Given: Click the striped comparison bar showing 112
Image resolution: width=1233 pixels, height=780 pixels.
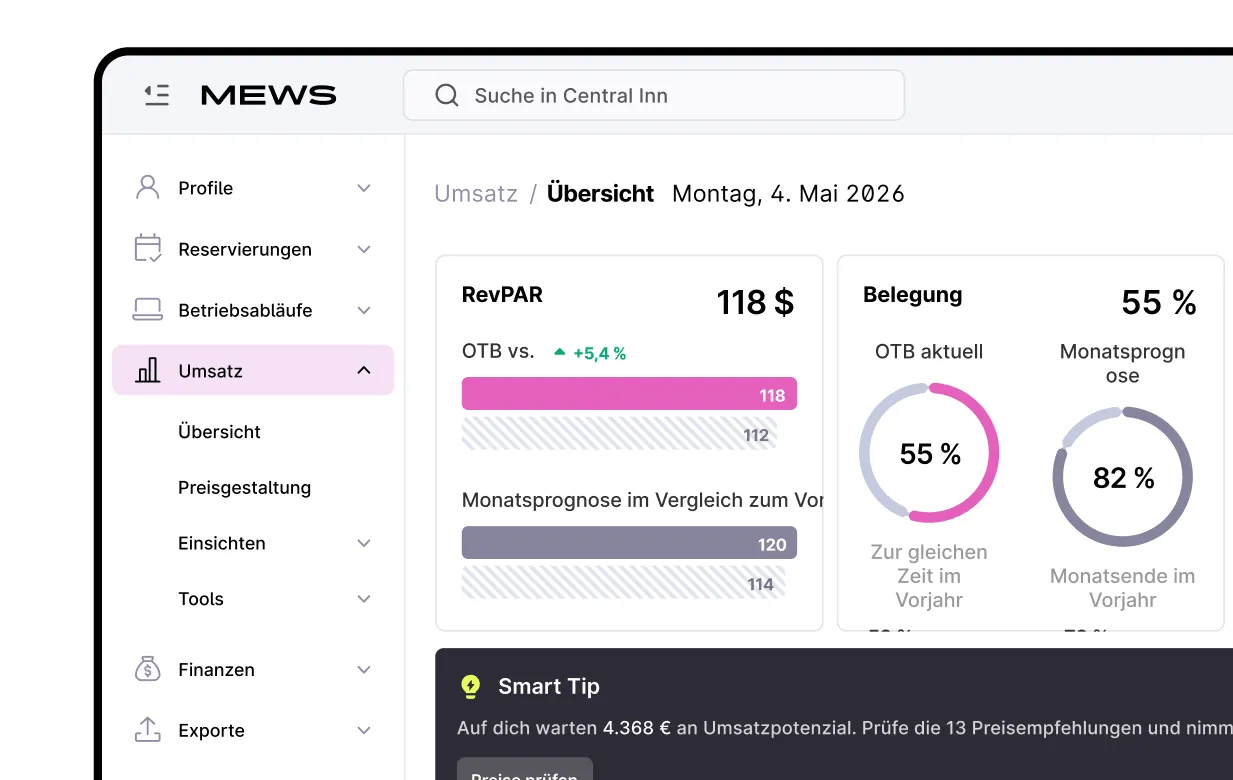Looking at the screenshot, I should [619, 434].
